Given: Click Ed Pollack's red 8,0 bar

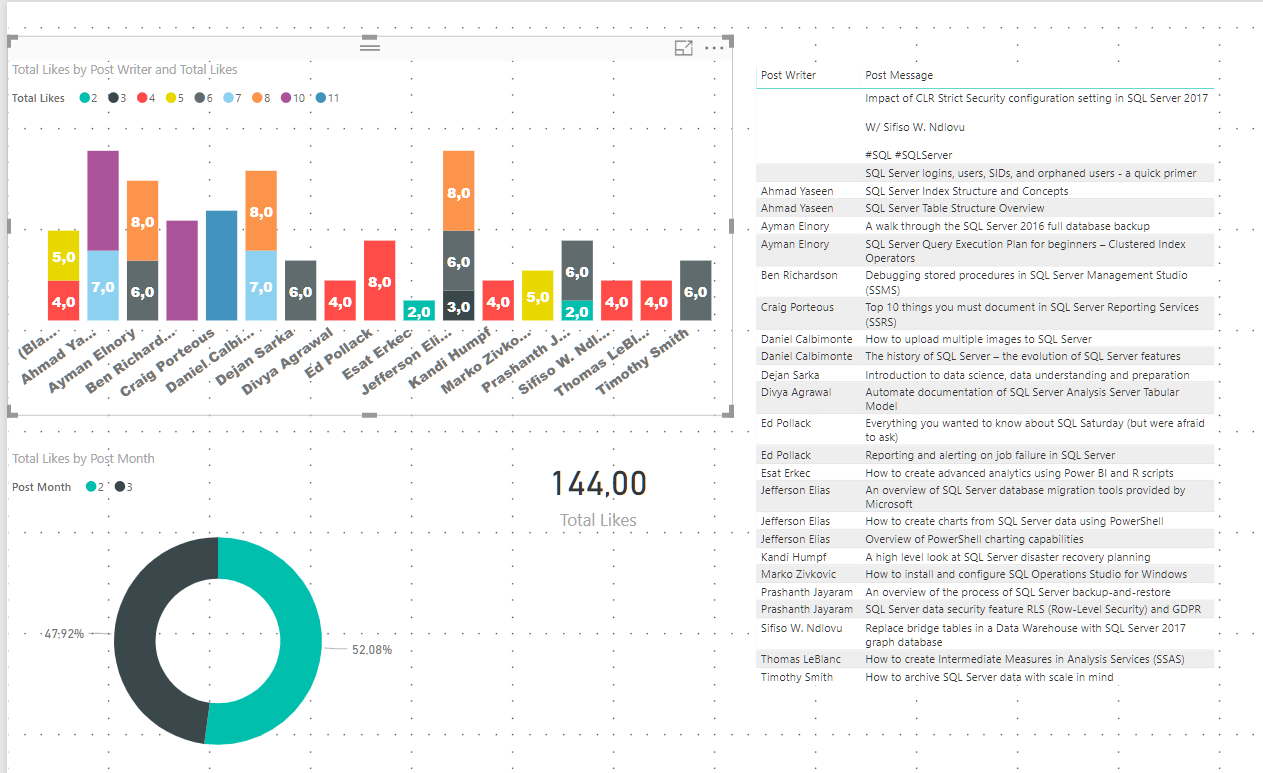Looking at the screenshot, I should [x=379, y=281].
